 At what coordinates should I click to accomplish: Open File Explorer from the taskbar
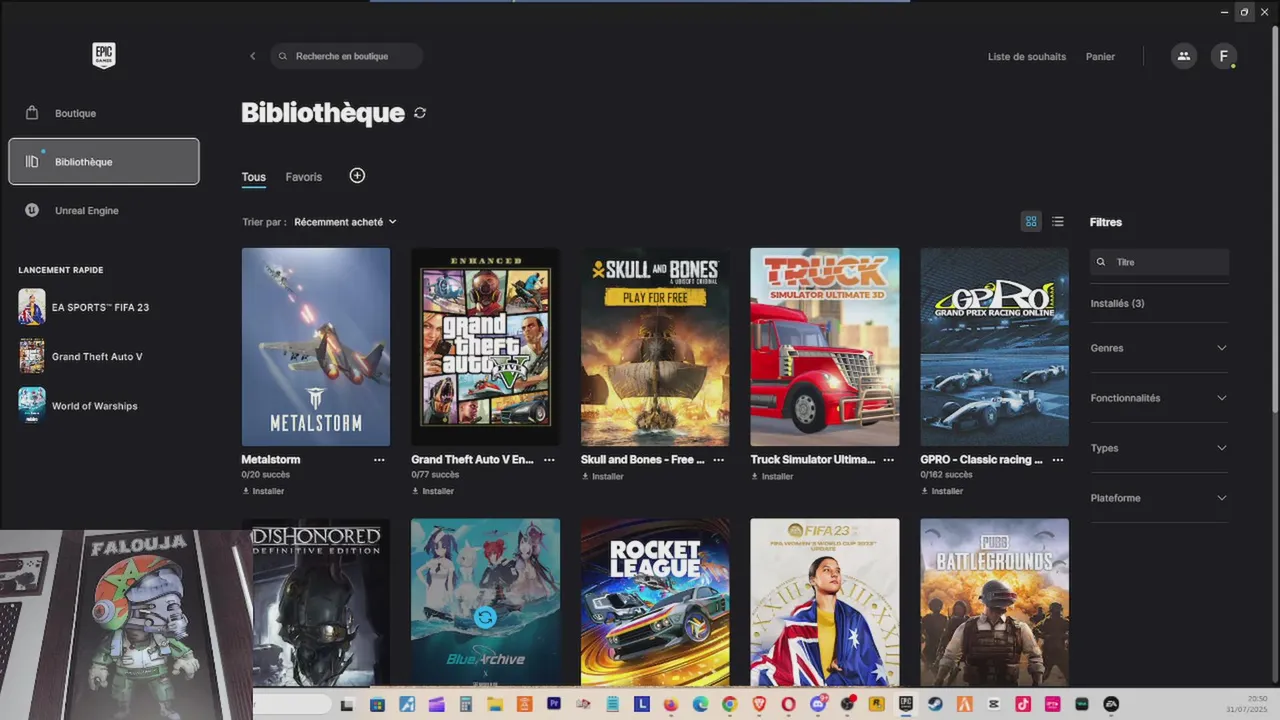coord(495,704)
